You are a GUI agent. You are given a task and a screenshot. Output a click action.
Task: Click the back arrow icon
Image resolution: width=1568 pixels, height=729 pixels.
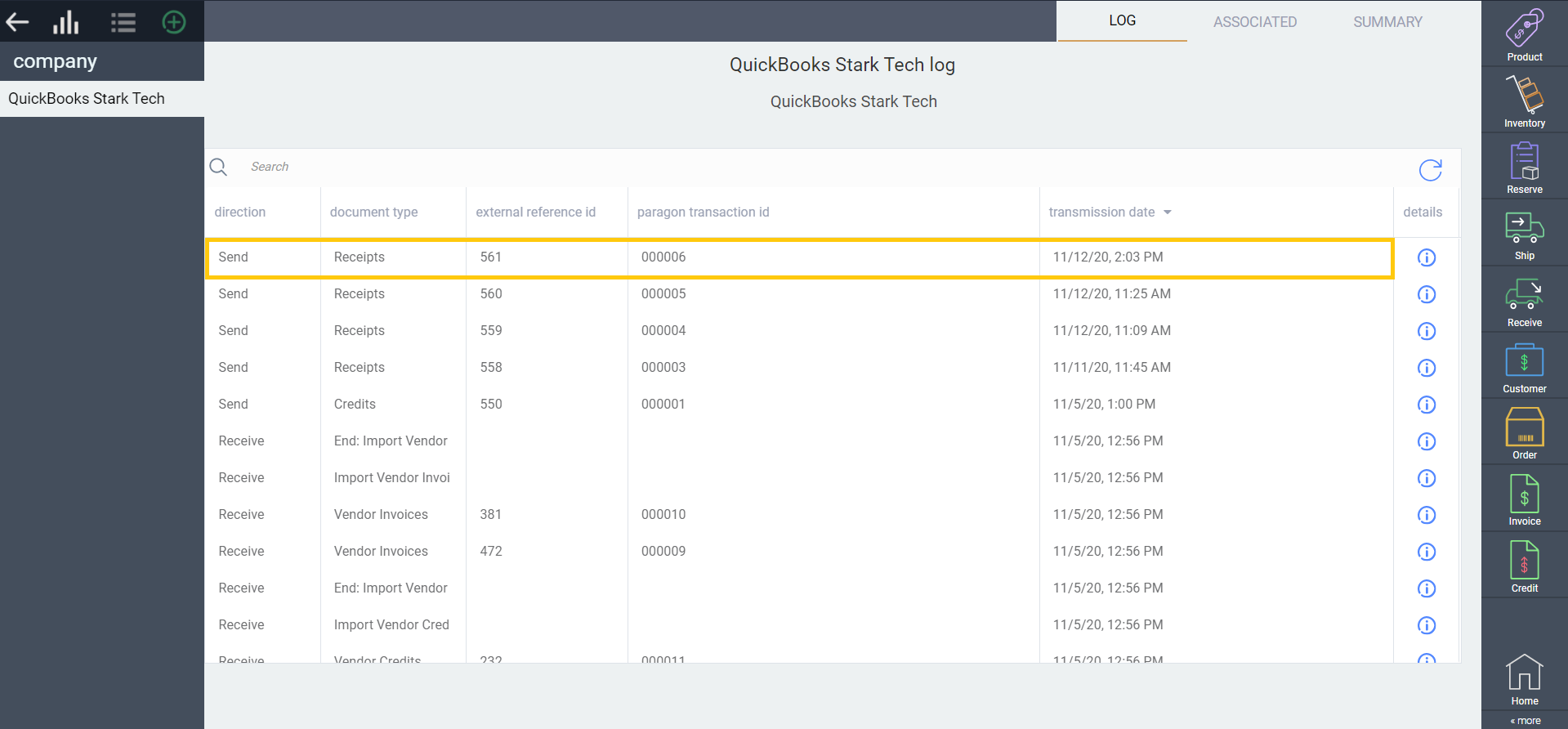(18, 22)
